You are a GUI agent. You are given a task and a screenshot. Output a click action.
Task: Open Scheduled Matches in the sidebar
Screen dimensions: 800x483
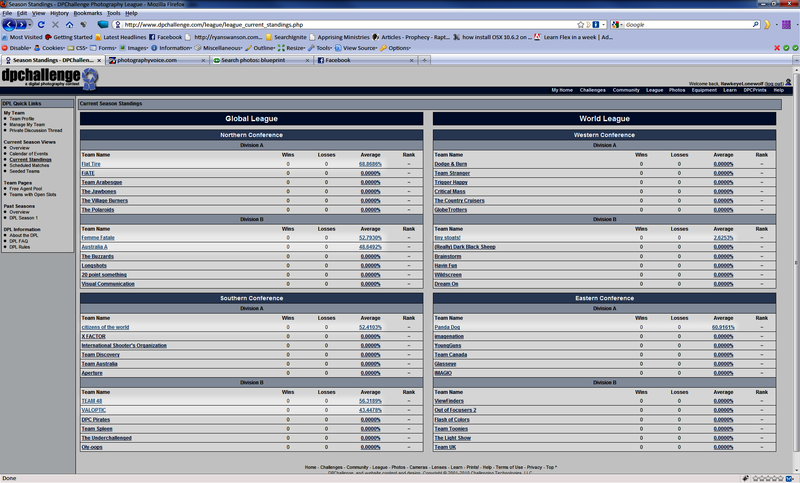(29, 166)
